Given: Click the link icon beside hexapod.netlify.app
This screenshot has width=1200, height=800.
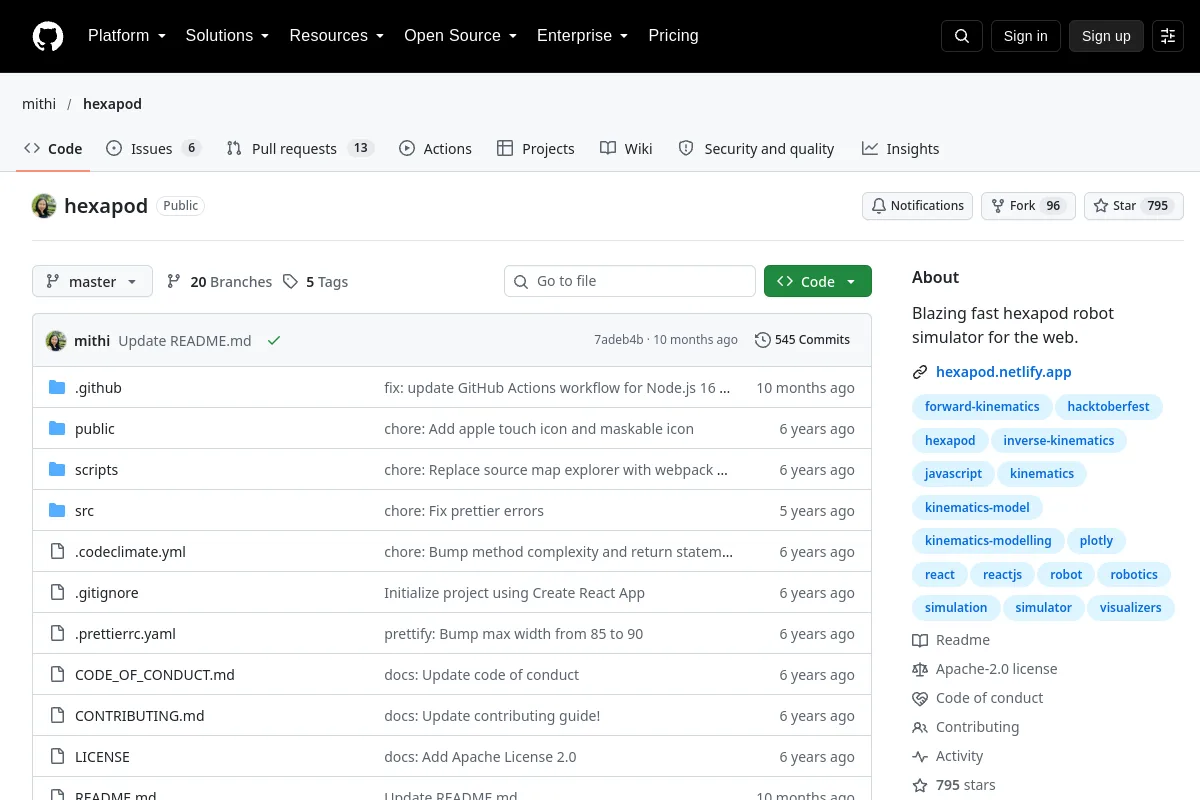Looking at the screenshot, I should 920,372.
